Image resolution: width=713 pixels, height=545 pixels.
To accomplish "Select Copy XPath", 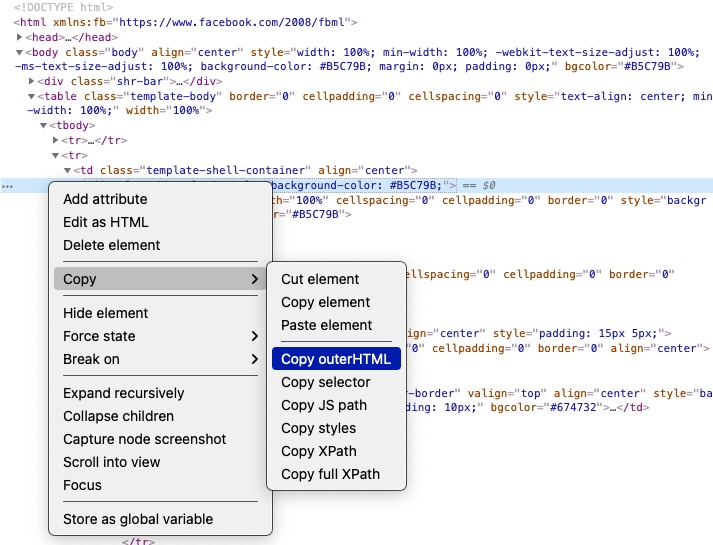I will click(336, 451).
